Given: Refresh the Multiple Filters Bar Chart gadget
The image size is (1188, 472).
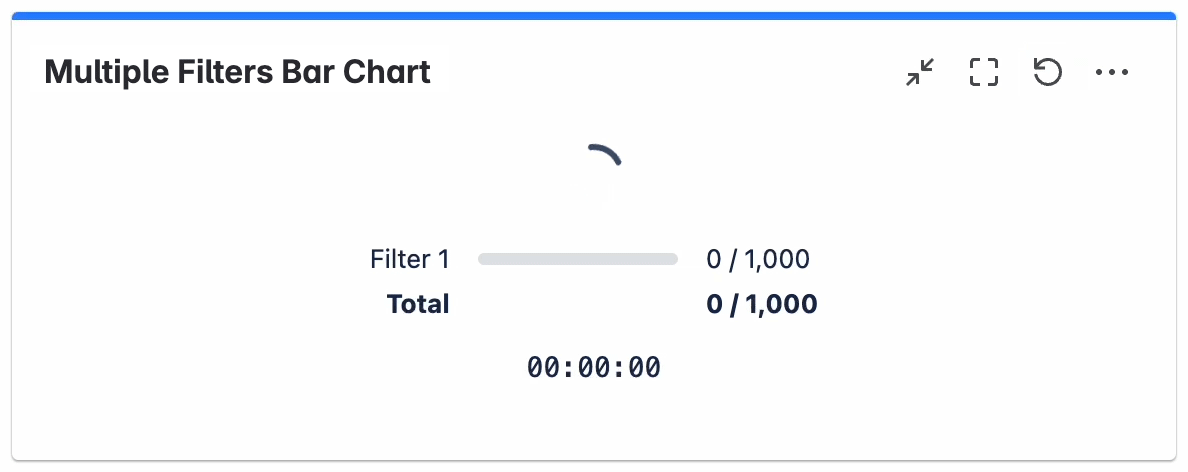Looking at the screenshot, I should click(1047, 72).
